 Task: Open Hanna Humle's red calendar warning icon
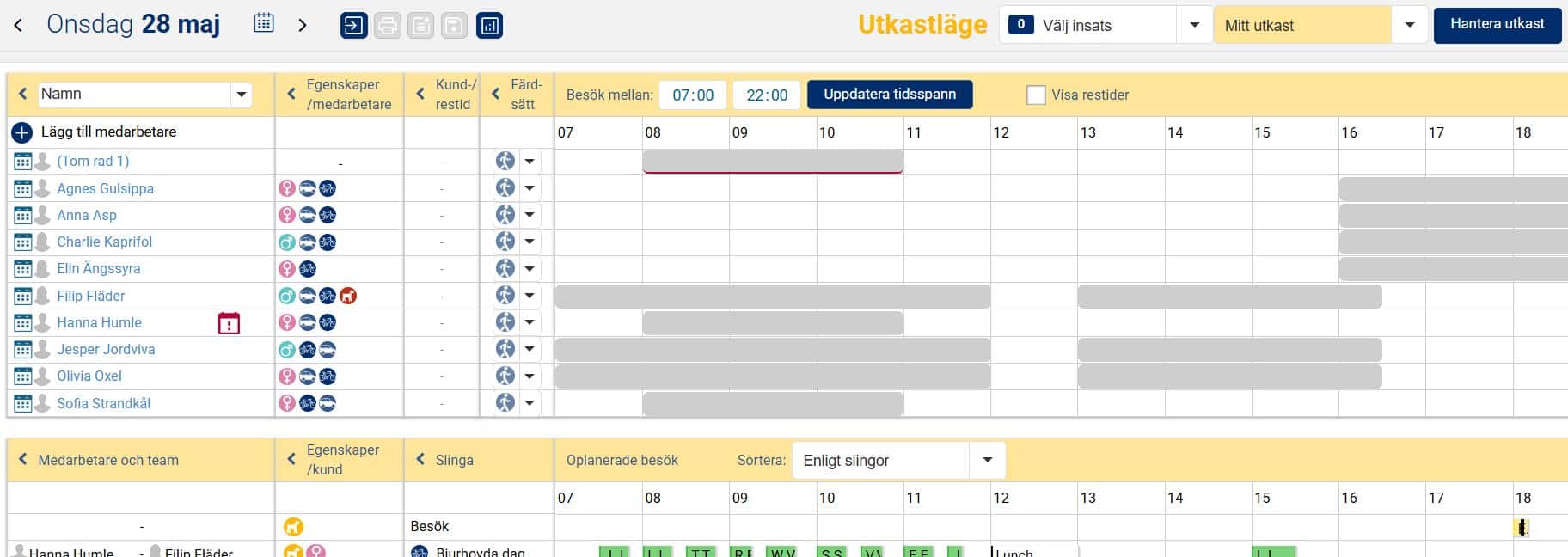pyautogui.click(x=229, y=323)
